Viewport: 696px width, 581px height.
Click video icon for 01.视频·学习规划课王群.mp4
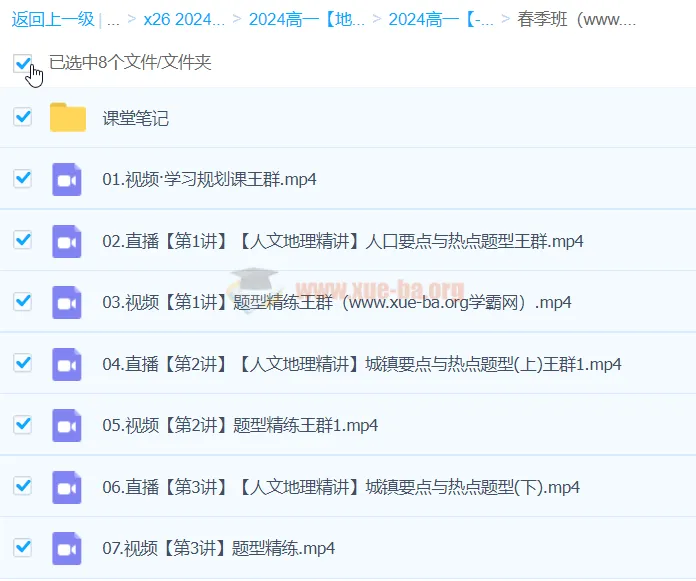tap(67, 179)
